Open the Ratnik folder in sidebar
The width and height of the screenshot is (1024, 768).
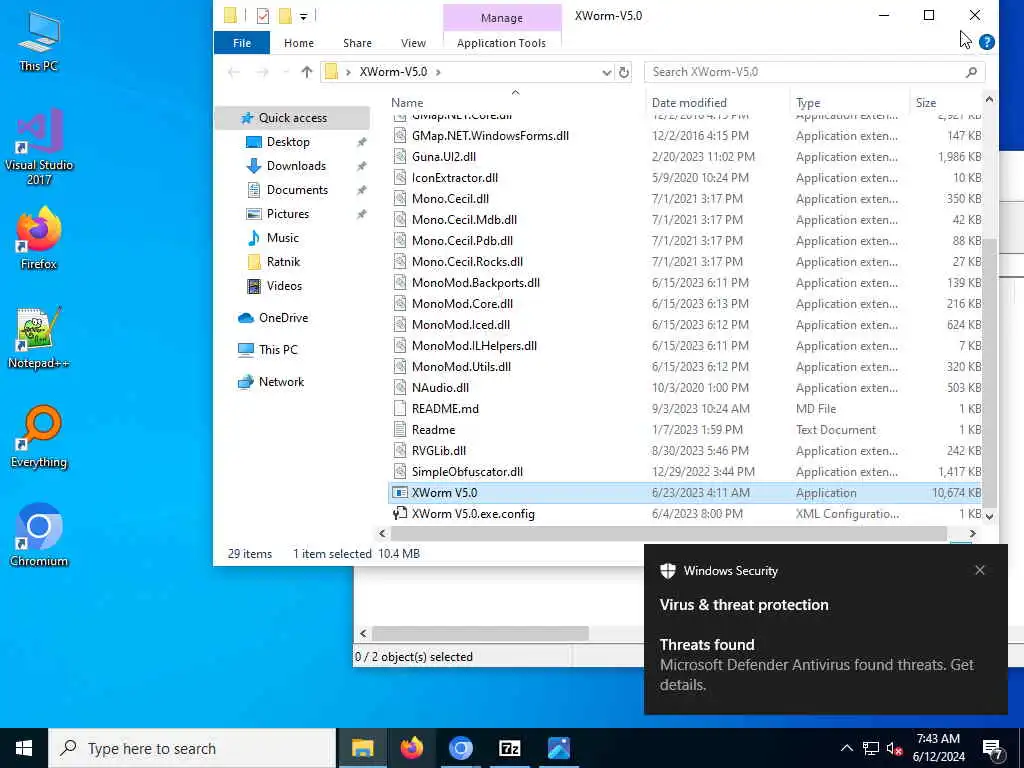[283, 262]
